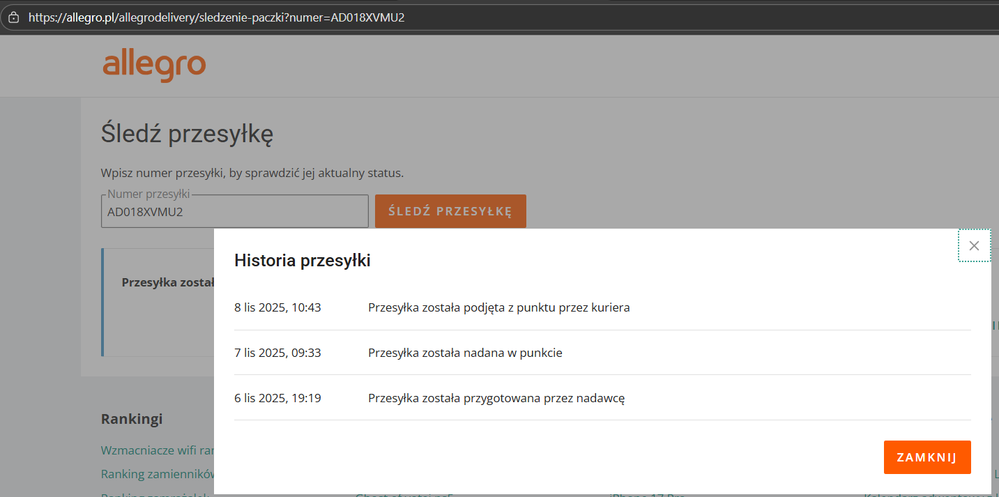Image resolution: width=999 pixels, height=497 pixels.
Task: Click the ŚLEDŹ PRZESYŁKĘ button
Action: 450,211
